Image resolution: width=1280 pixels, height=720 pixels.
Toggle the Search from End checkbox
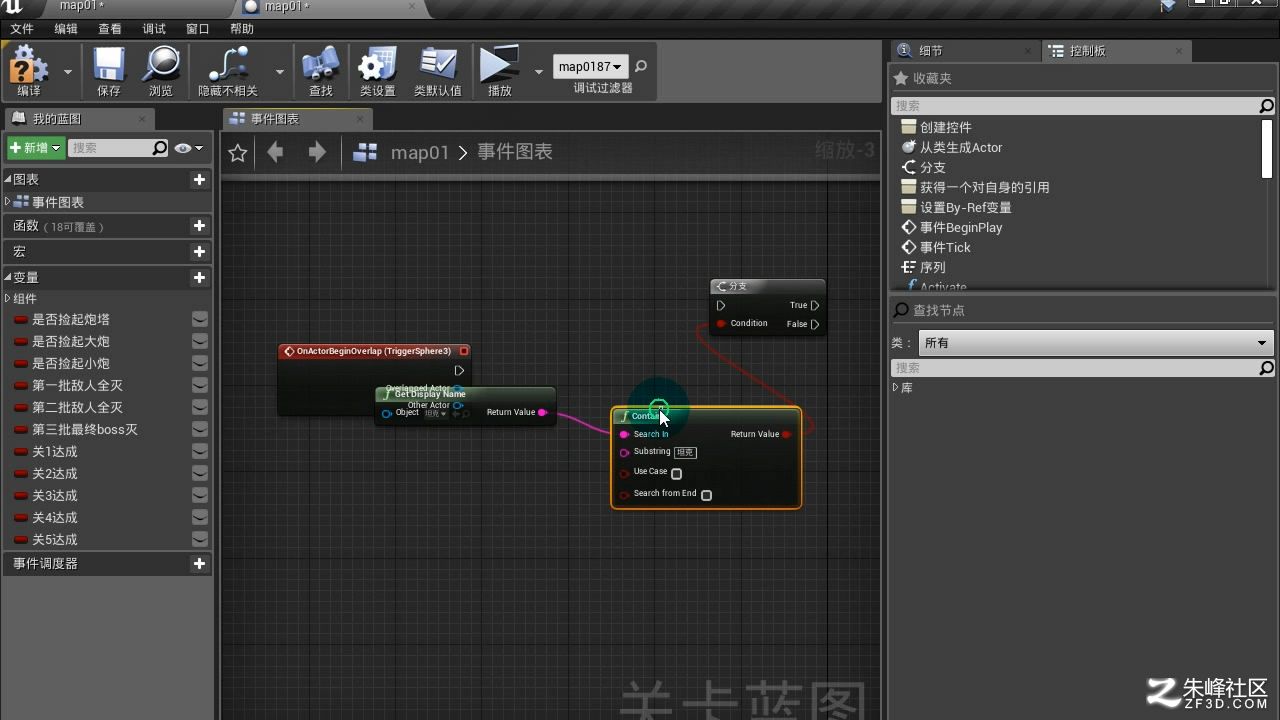point(706,495)
